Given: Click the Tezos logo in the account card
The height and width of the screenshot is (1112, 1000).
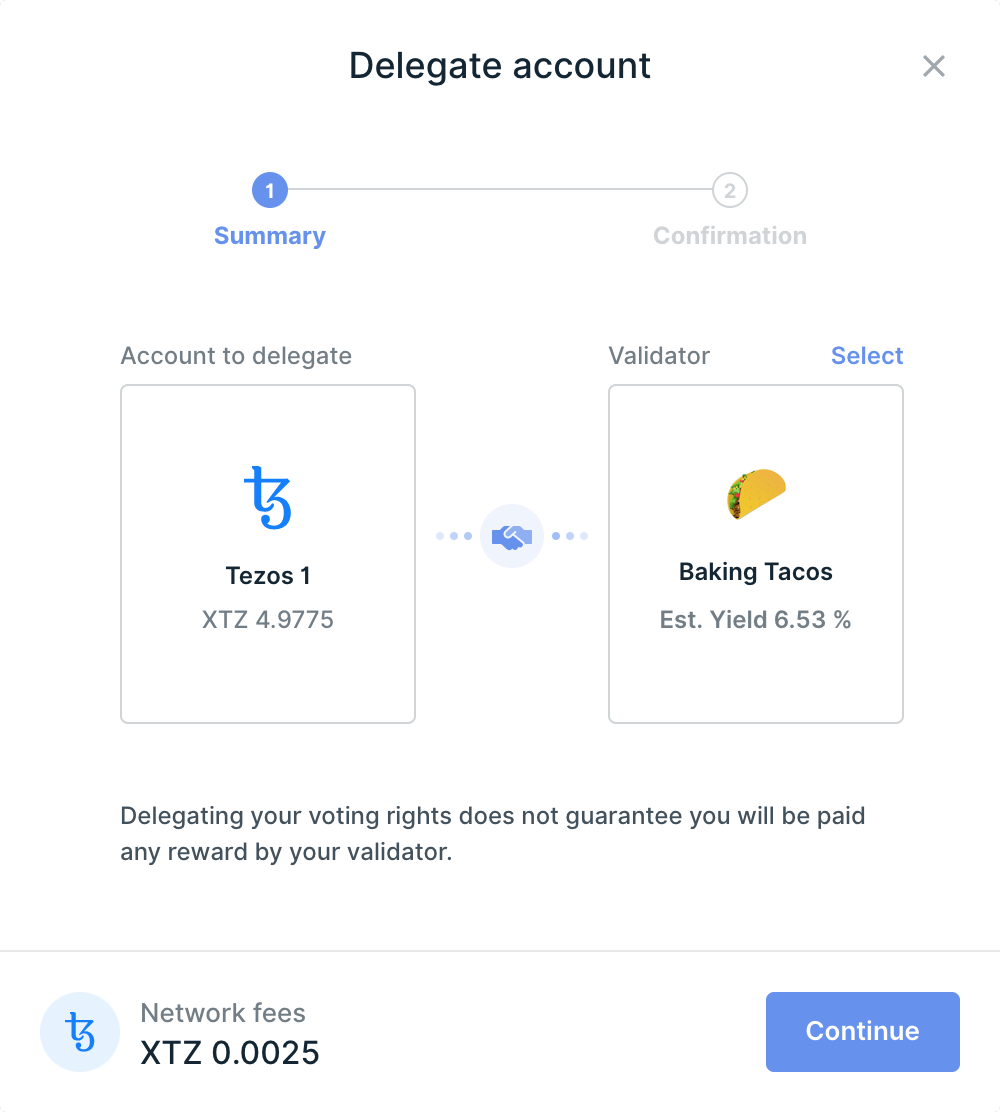Looking at the screenshot, I should pos(268,497).
